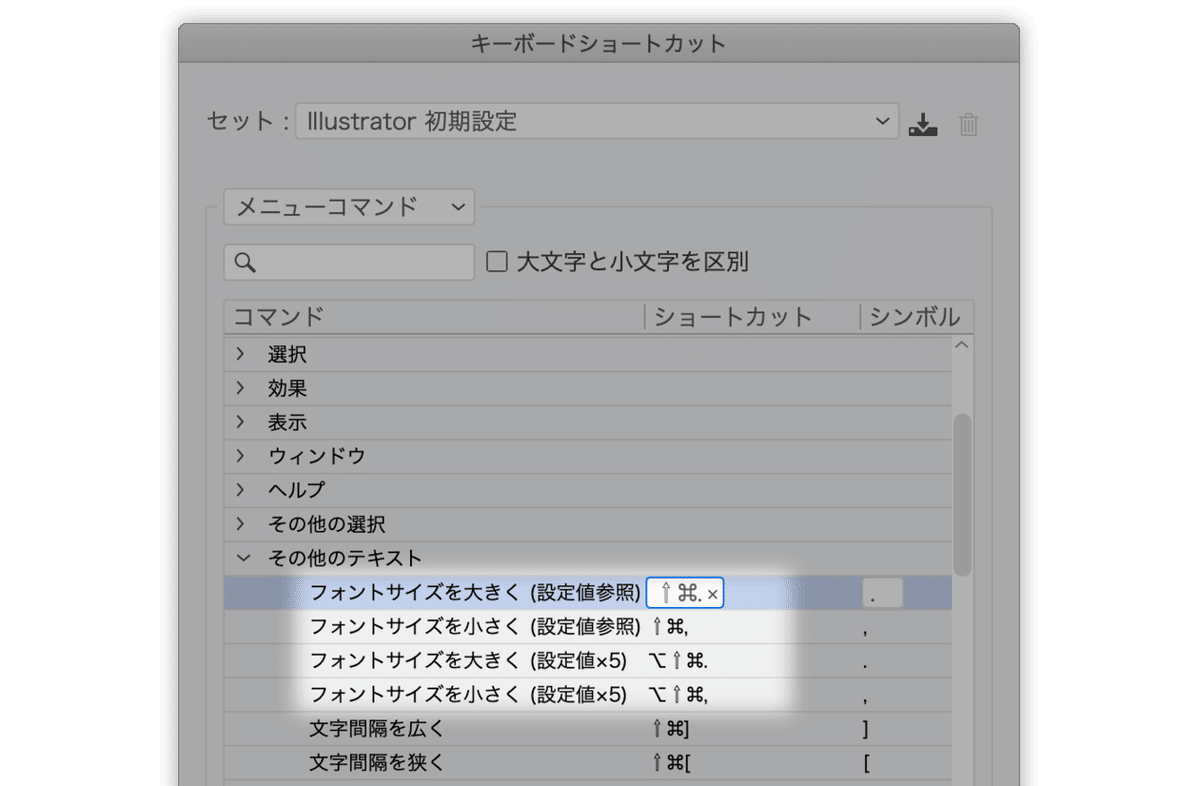
Task: Enable 大文字と小文字を区別 checkbox
Action: coord(497,262)
